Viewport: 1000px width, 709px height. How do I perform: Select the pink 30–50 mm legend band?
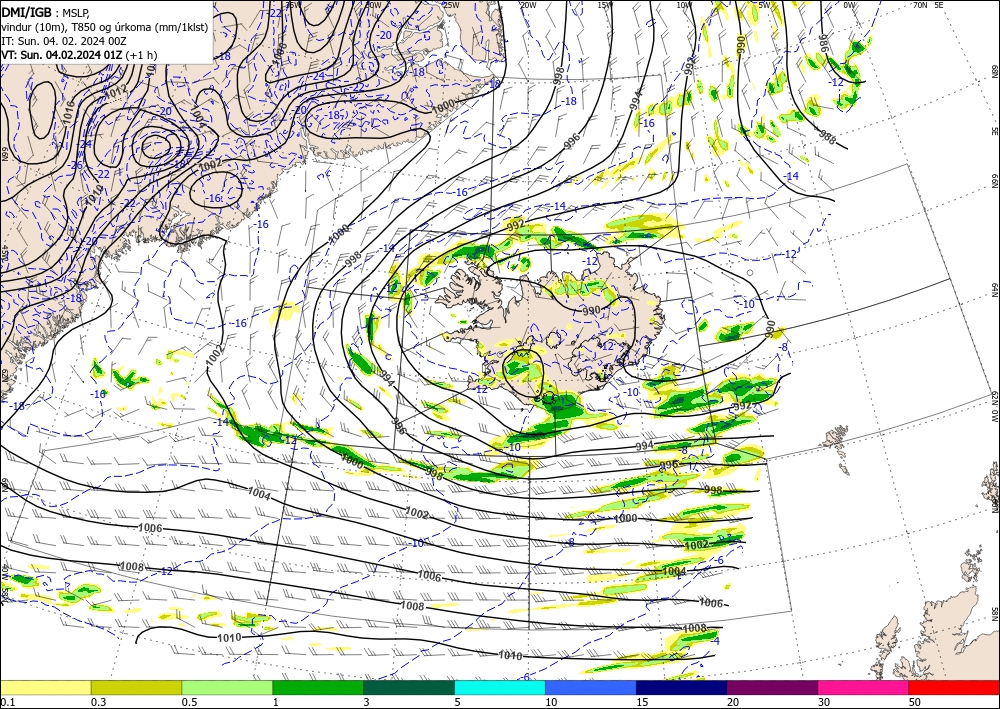click(x=864, y=687)
